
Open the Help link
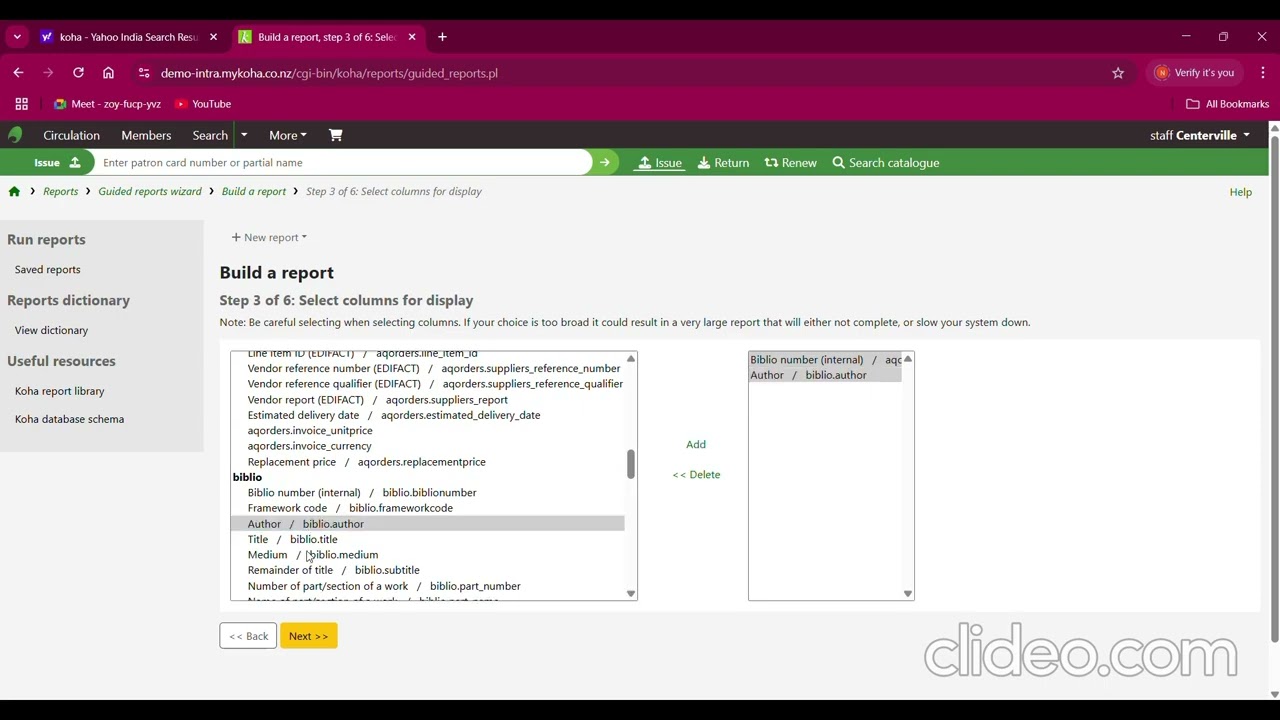[1241, 192]
